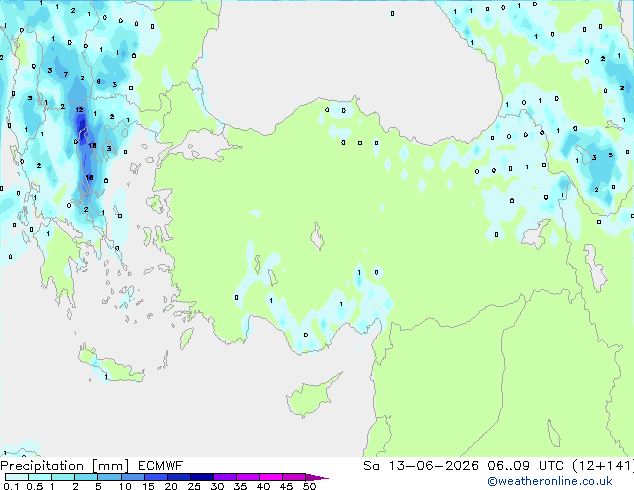Screen dimensions: 634x490
Task: Click the 'ECMWF' model label
Action: pyautogui.click(x=161, y=466)
